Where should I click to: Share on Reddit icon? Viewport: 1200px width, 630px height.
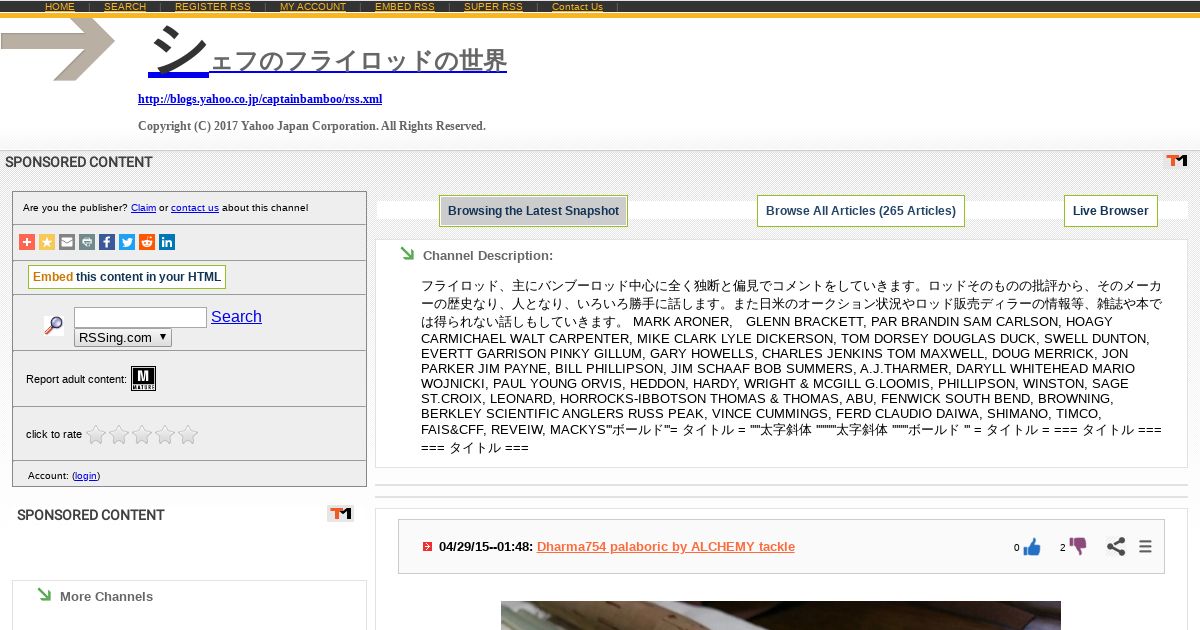[x=147, y=242]
